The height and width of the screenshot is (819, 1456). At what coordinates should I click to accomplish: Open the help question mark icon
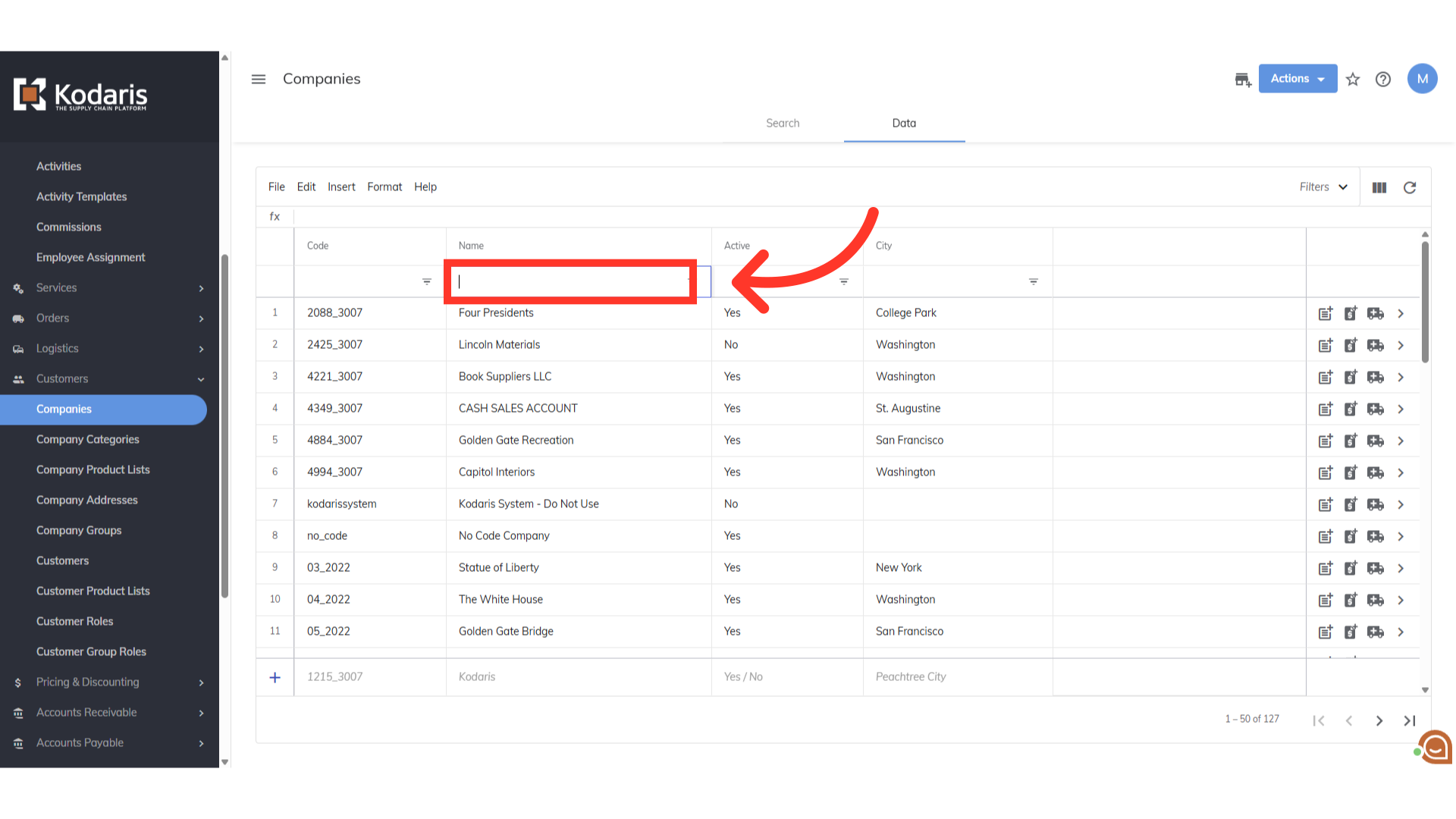1383,80
